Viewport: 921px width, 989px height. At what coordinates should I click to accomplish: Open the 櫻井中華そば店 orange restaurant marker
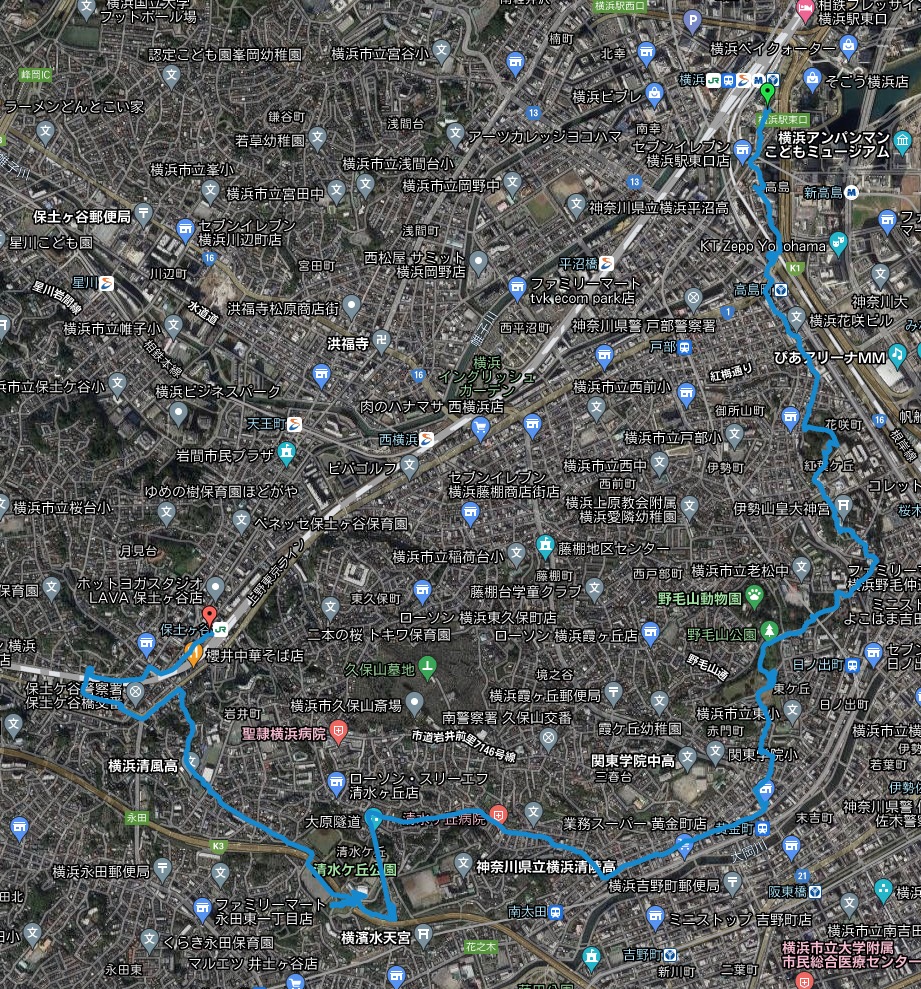194,653
